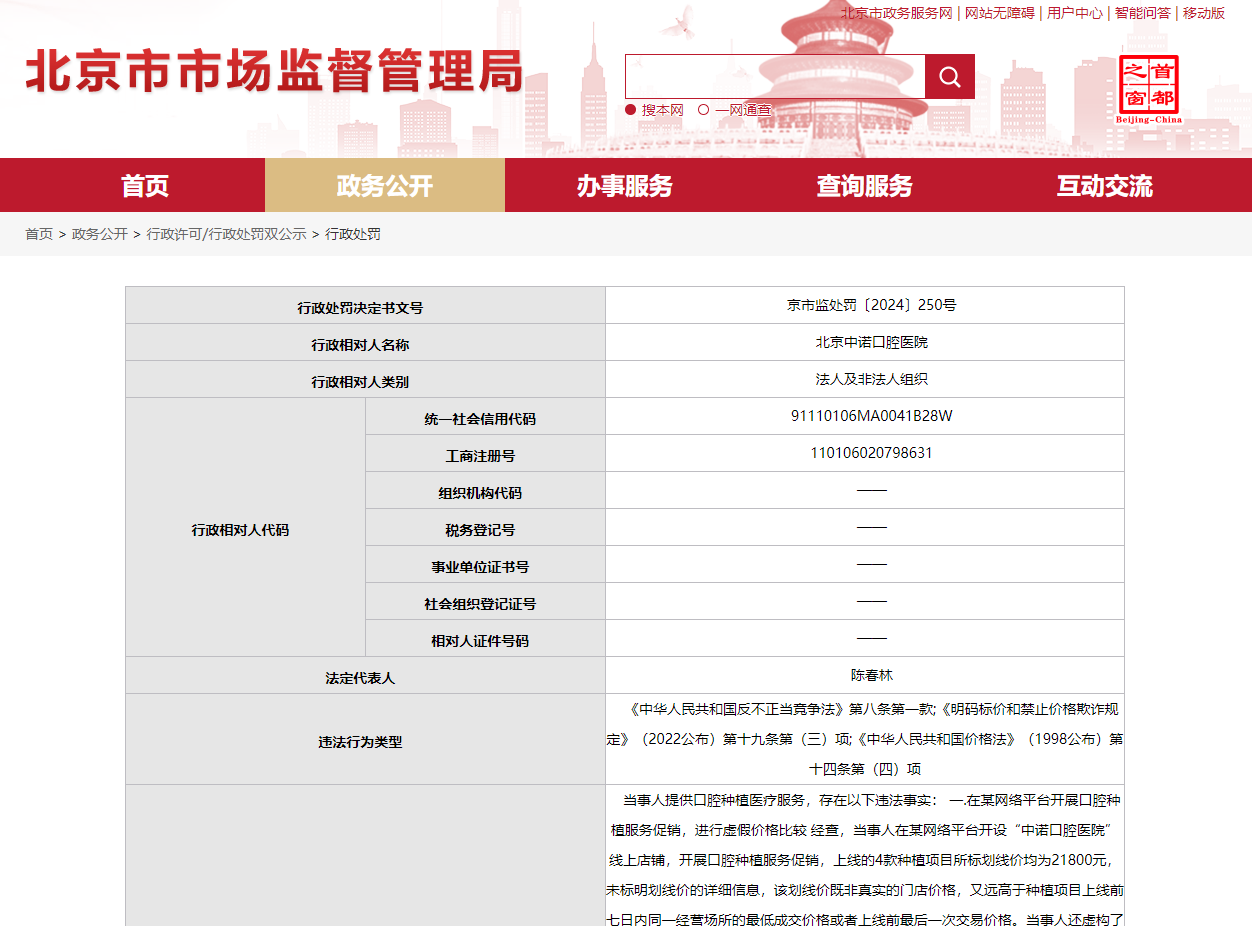Visit the 北京市政务服务网 top link
The image size is (1252, 926).
896,13
